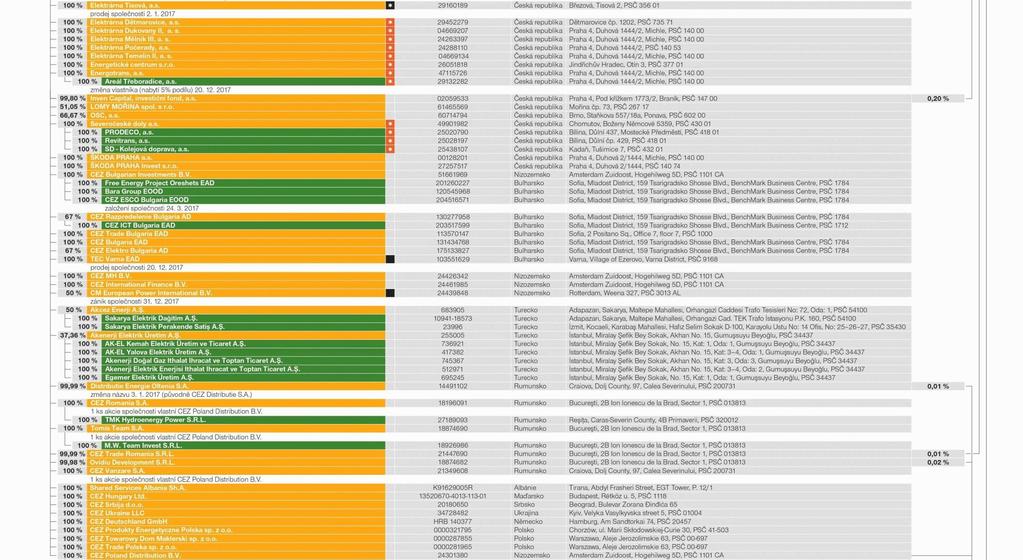Select the Elektrárna Dukovany II row name
The height and width of the screenshot is (560, 1023).
134,31
